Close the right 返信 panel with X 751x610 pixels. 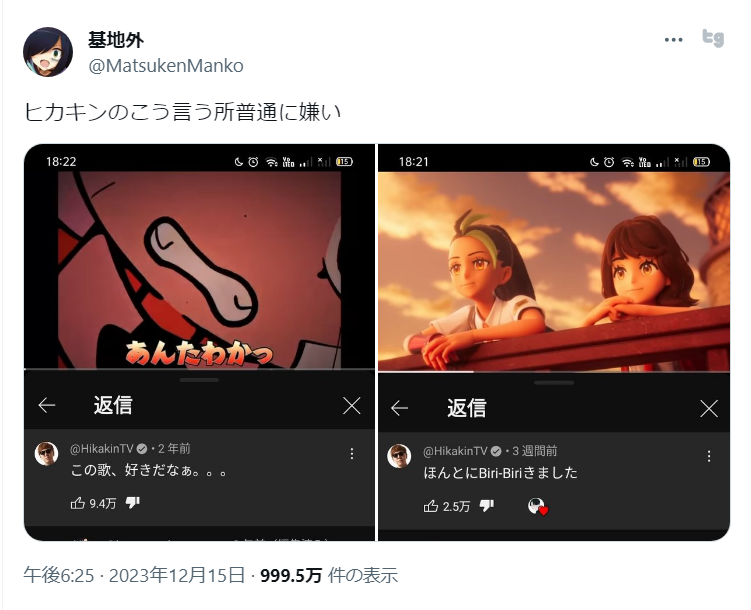tap(708, 409)
